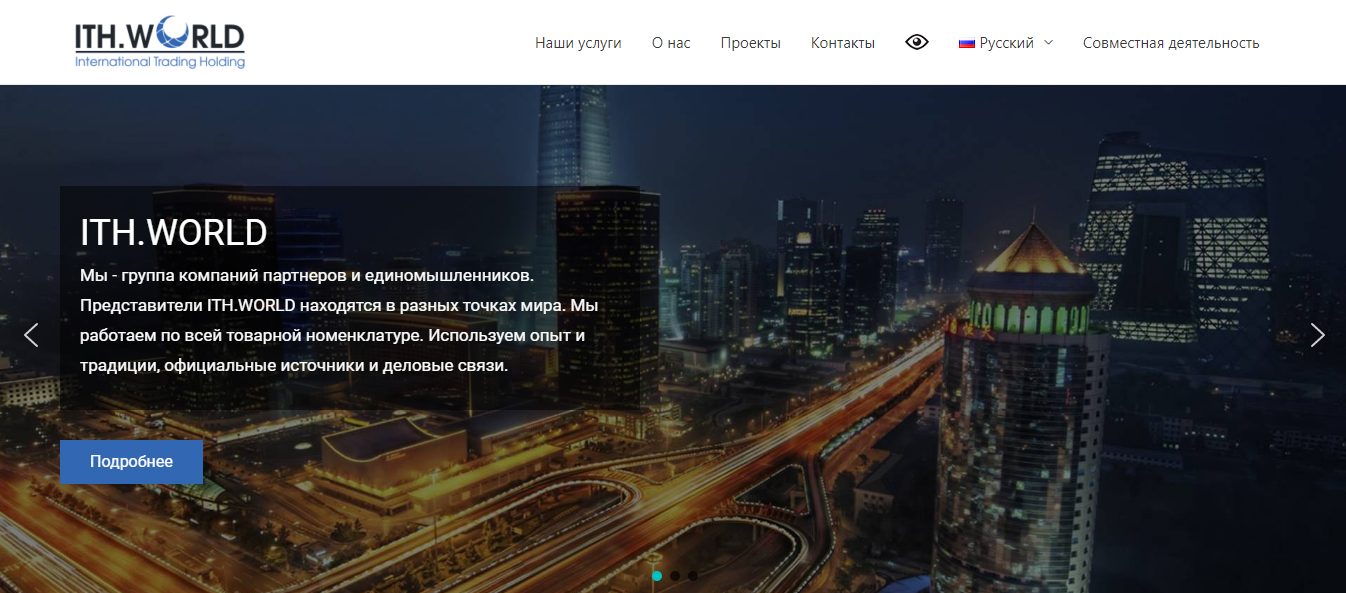Click the ITH.WORLD slide heading
Image resolution: width=1346 pixels, height=593 pixels.
(x=174, y=232)
